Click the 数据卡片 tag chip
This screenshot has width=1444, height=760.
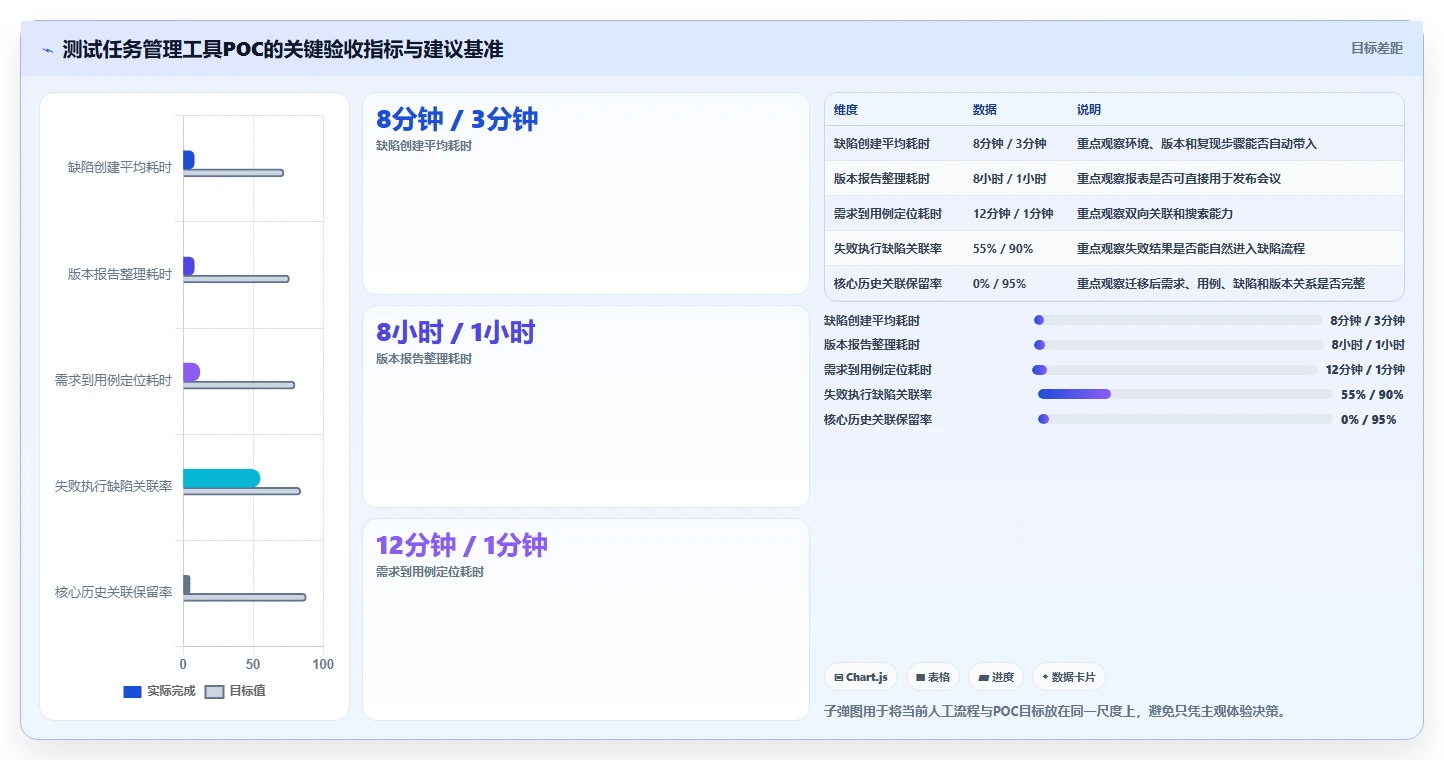pyautogui.click(x=1069, y=677)
